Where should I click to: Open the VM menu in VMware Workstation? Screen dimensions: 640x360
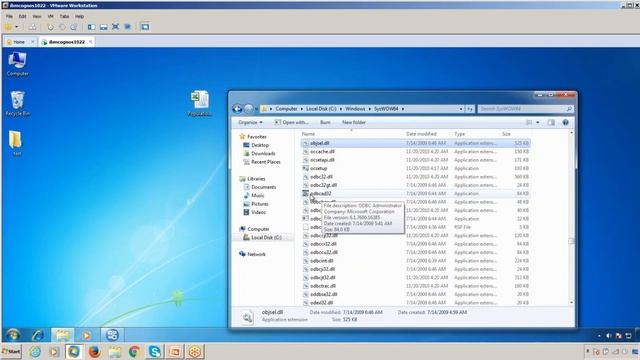(x=51, y=16)
